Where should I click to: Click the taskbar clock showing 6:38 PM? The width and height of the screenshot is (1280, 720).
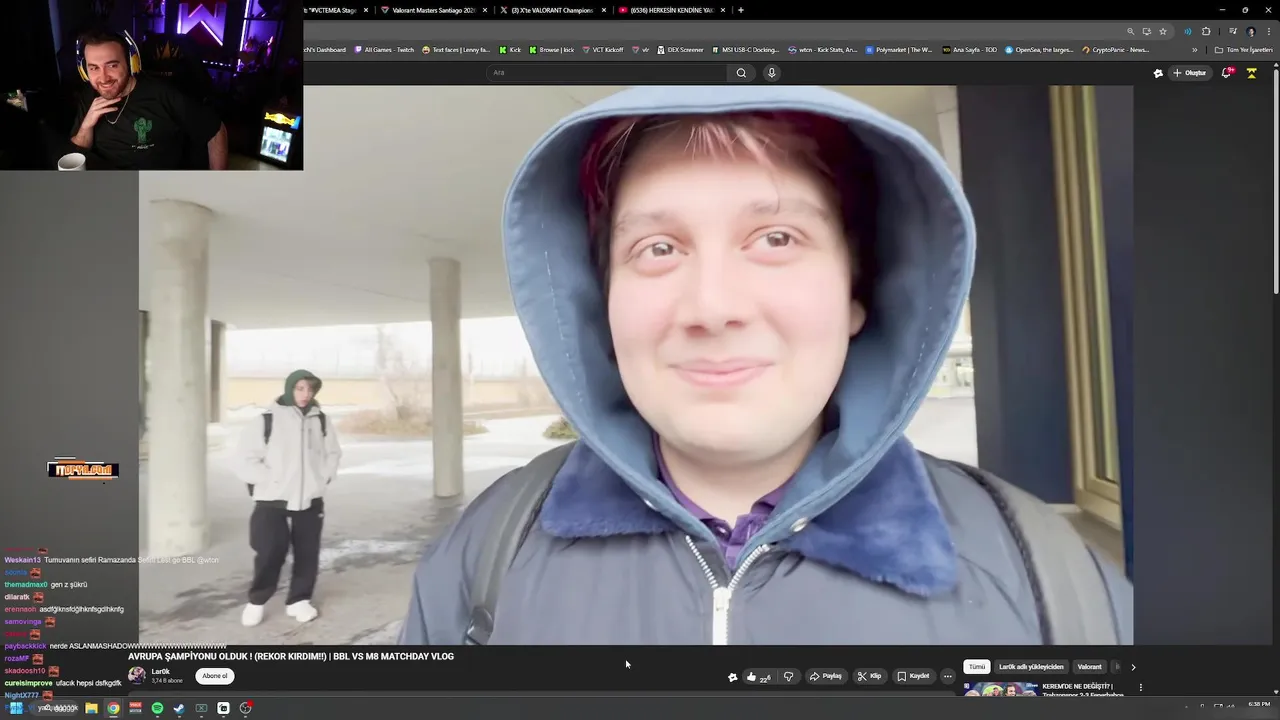coord(1259,705)
